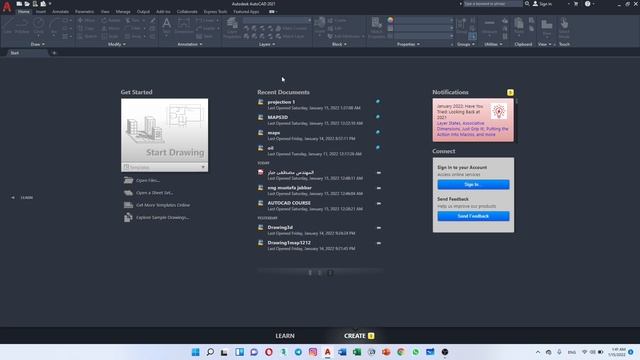Switch to the View ribbon tab
Screen dimensions: 640x360
[105, 12]
